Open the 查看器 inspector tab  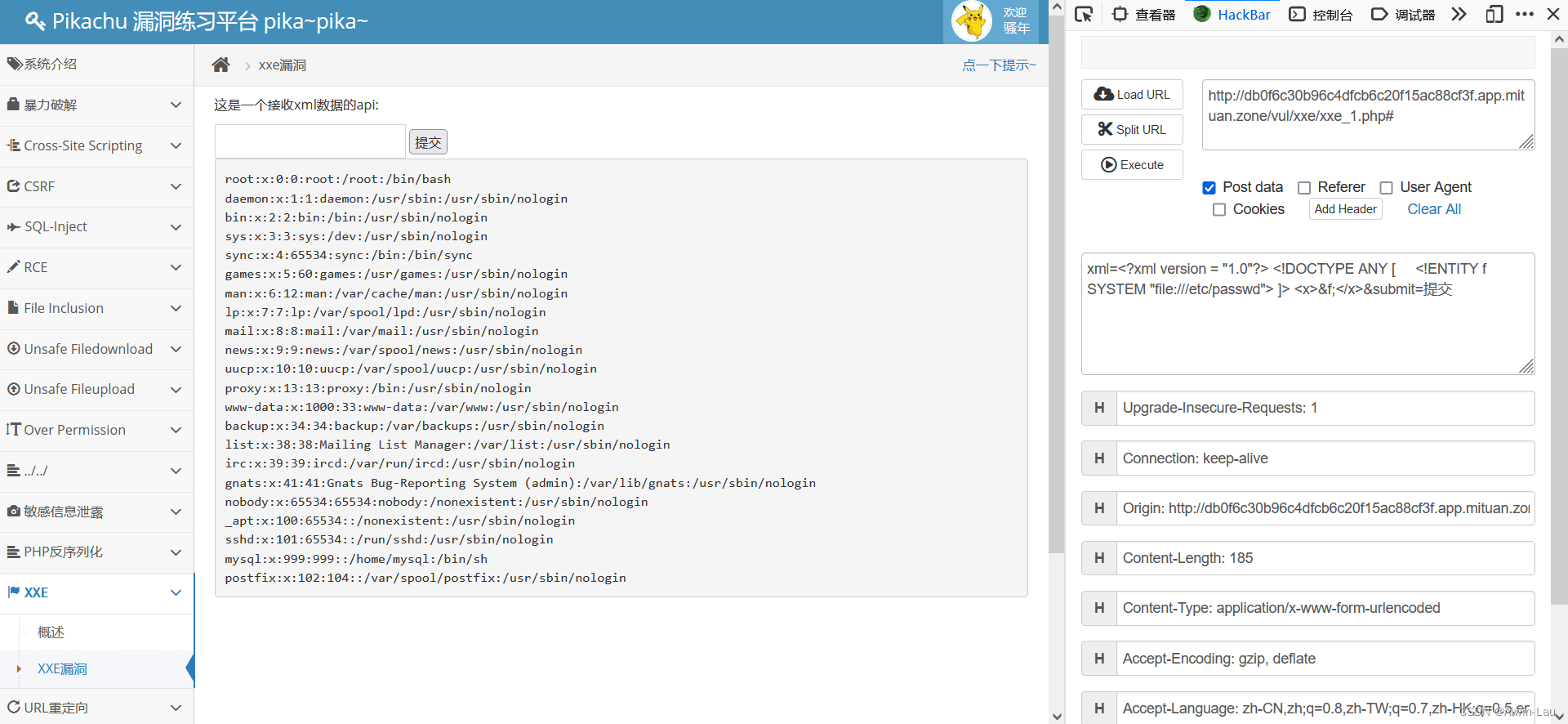click(1144, 14)
